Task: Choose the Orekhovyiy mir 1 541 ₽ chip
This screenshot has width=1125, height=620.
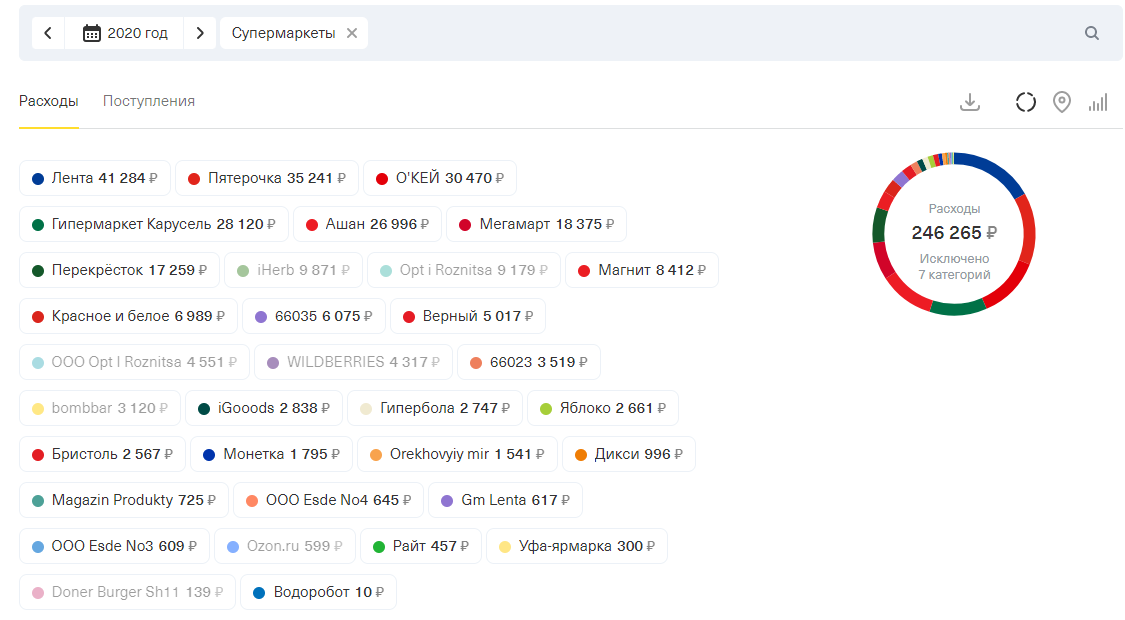Action: pyautogui.click(x=457, y=454)
